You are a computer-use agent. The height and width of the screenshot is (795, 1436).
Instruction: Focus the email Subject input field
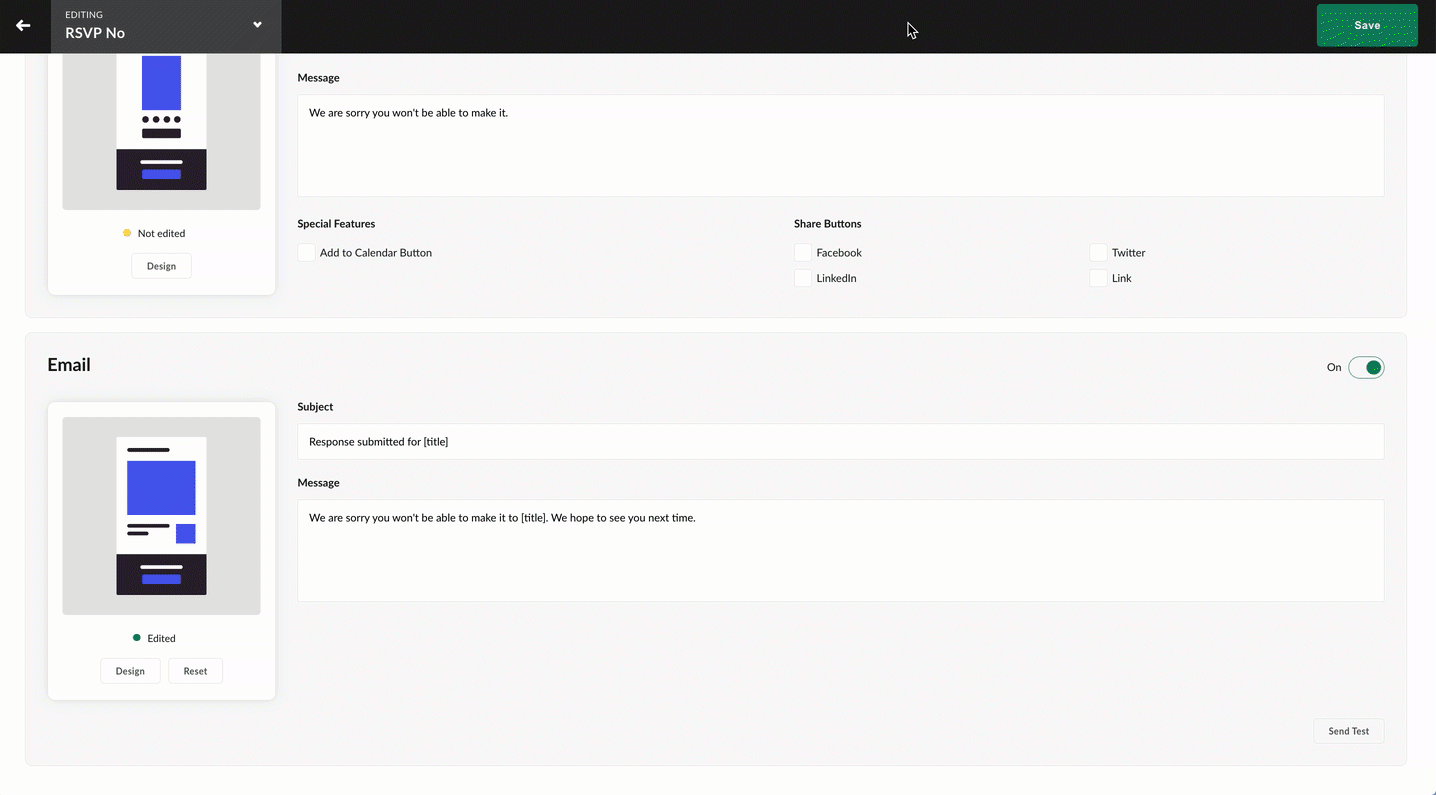[841, 441]
